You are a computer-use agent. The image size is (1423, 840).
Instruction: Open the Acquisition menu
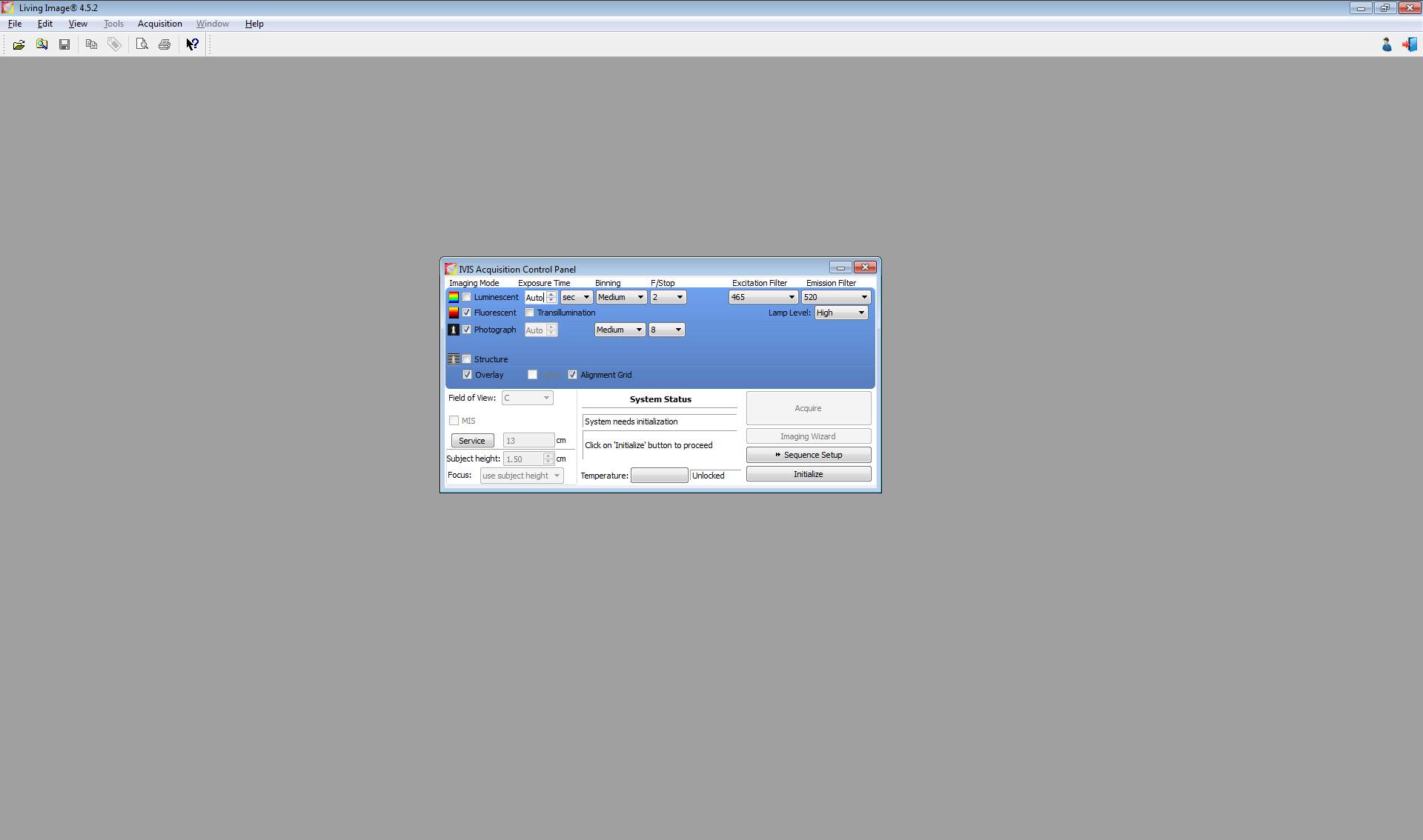[159, 24]
